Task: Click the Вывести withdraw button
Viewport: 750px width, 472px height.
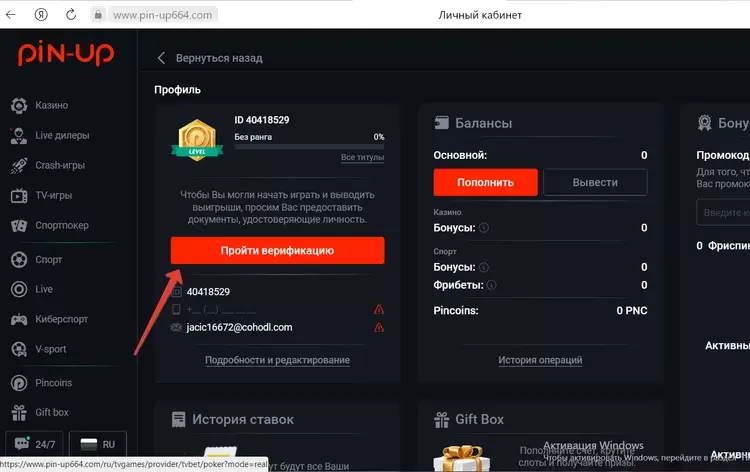Action: [x=595, y=182]
